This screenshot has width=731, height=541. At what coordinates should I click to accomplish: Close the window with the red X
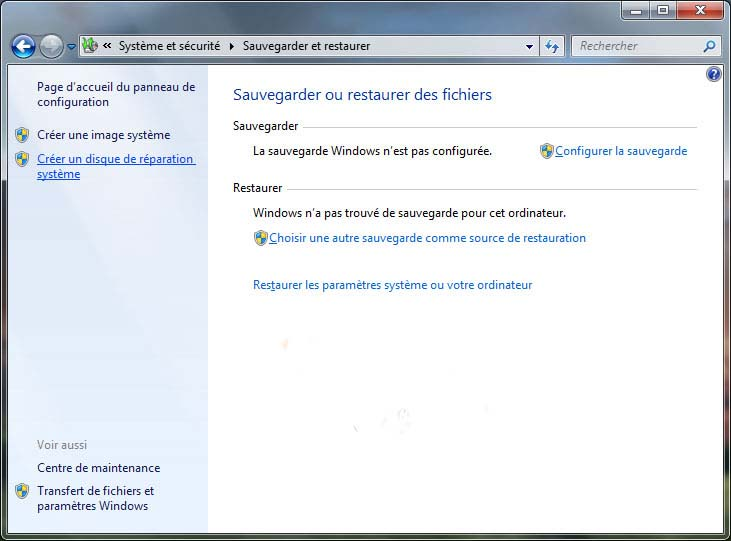pyautogui.click(x=700, y=10)
